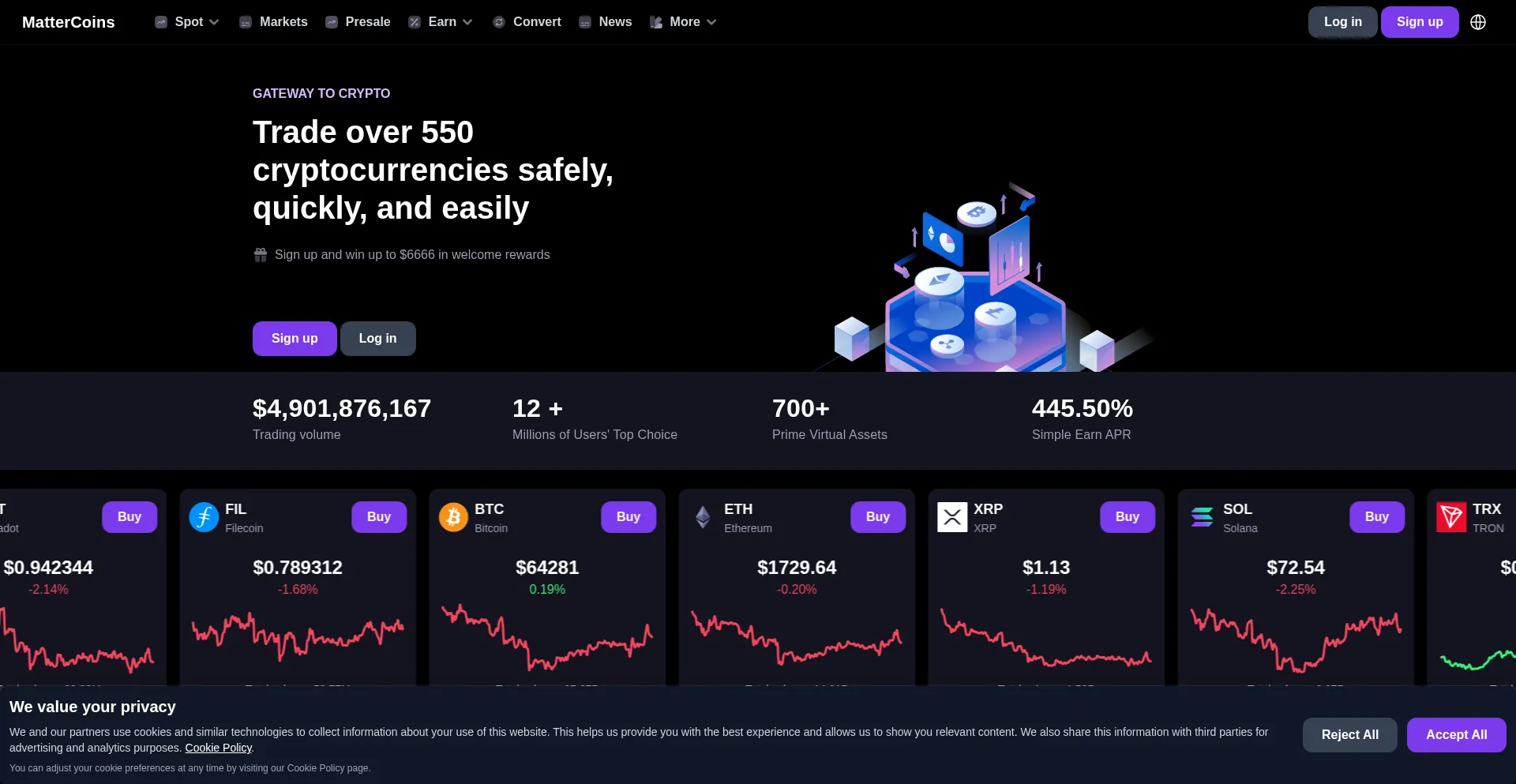The image size is (1516, 784).
Task: Click the FIL price chart
Action: (297, 636)
